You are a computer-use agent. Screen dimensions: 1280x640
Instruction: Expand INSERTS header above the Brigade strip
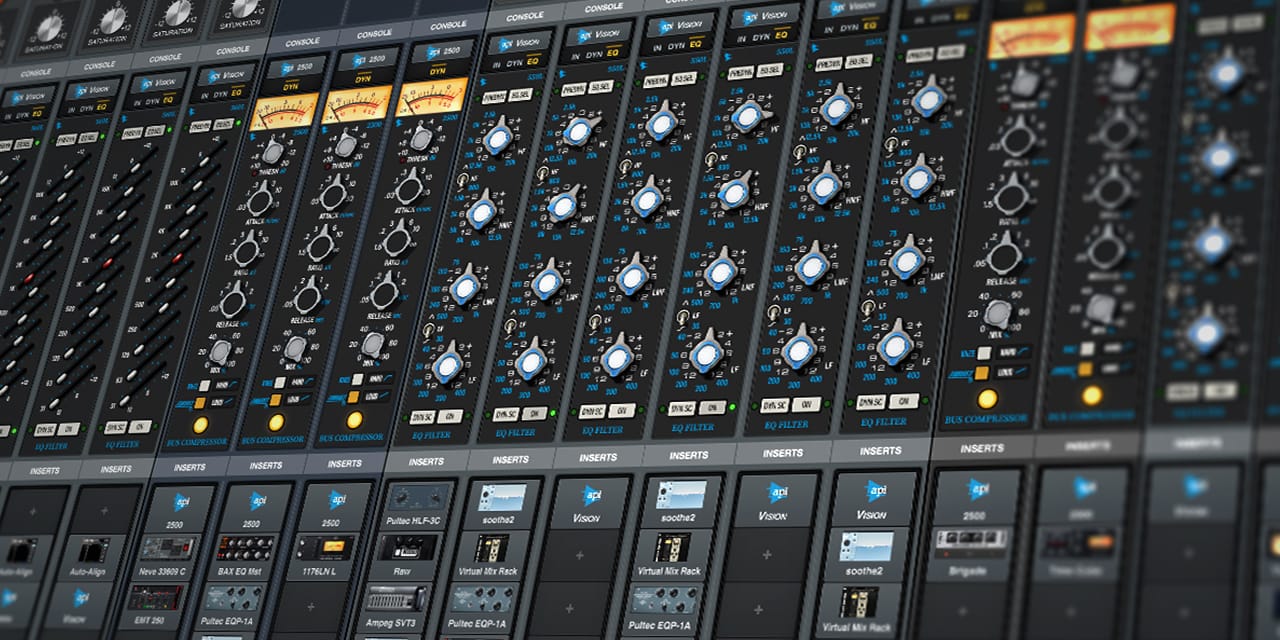[981, 449]
